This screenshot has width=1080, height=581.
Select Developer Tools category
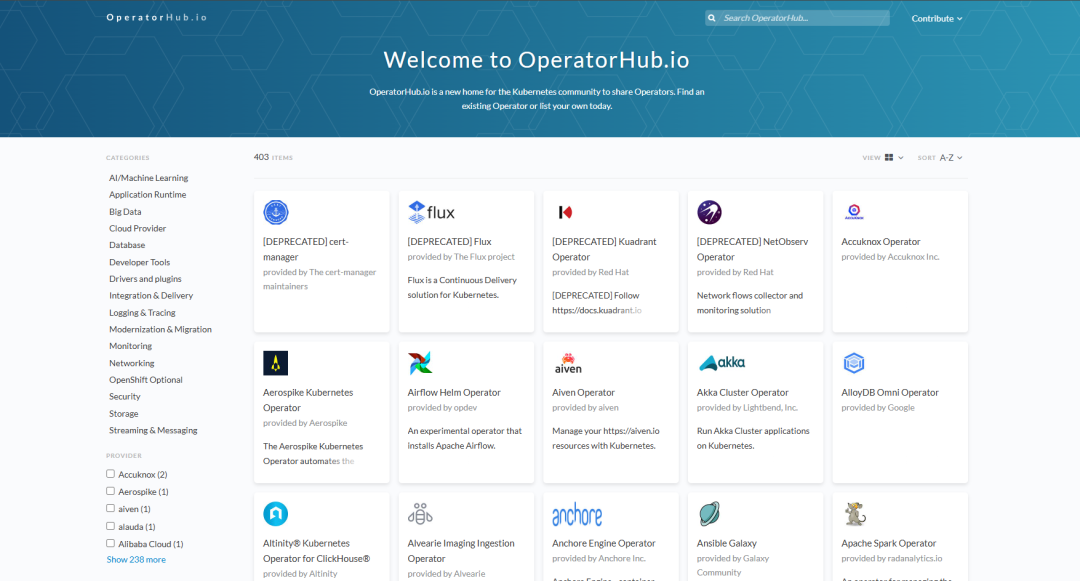pyautogui.click(x=139, y=262)
